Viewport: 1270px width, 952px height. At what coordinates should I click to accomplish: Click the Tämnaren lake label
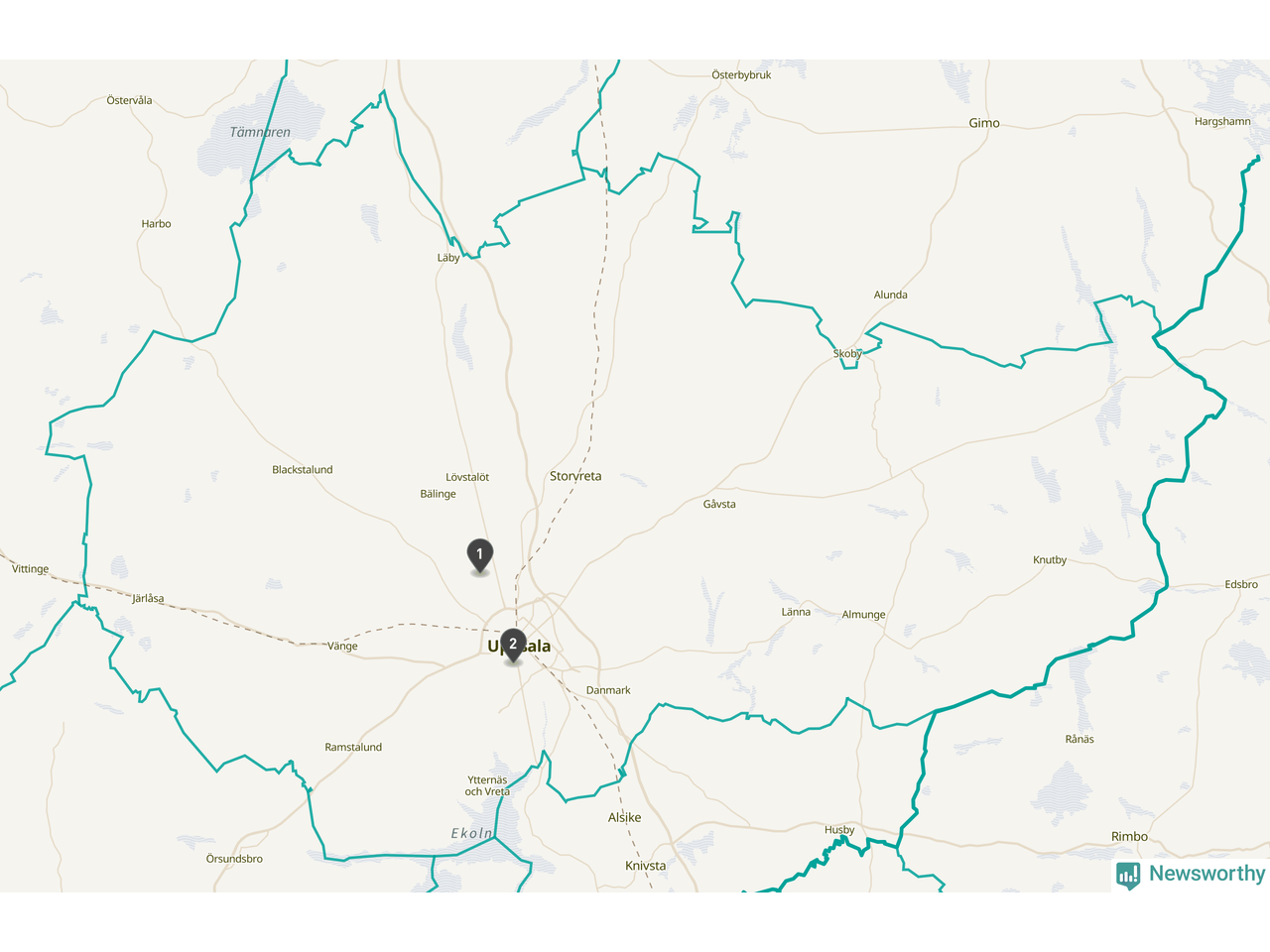[260, 132]
